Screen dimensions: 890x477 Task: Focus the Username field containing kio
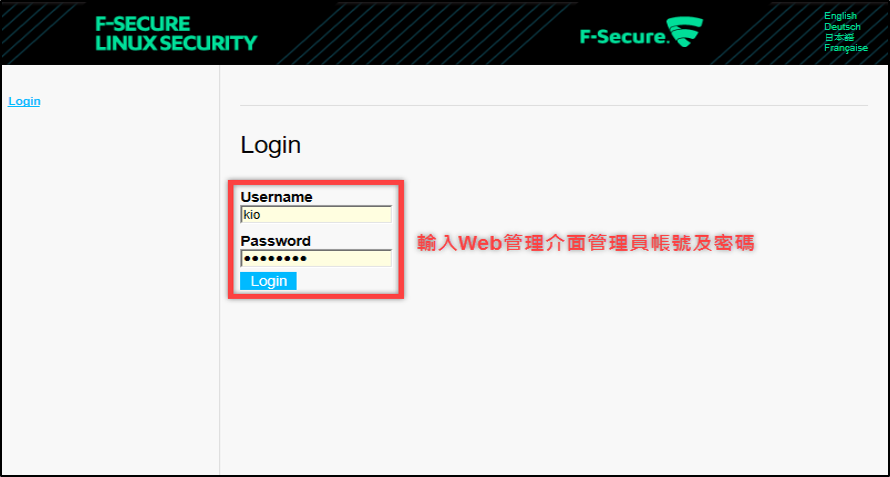316,214
